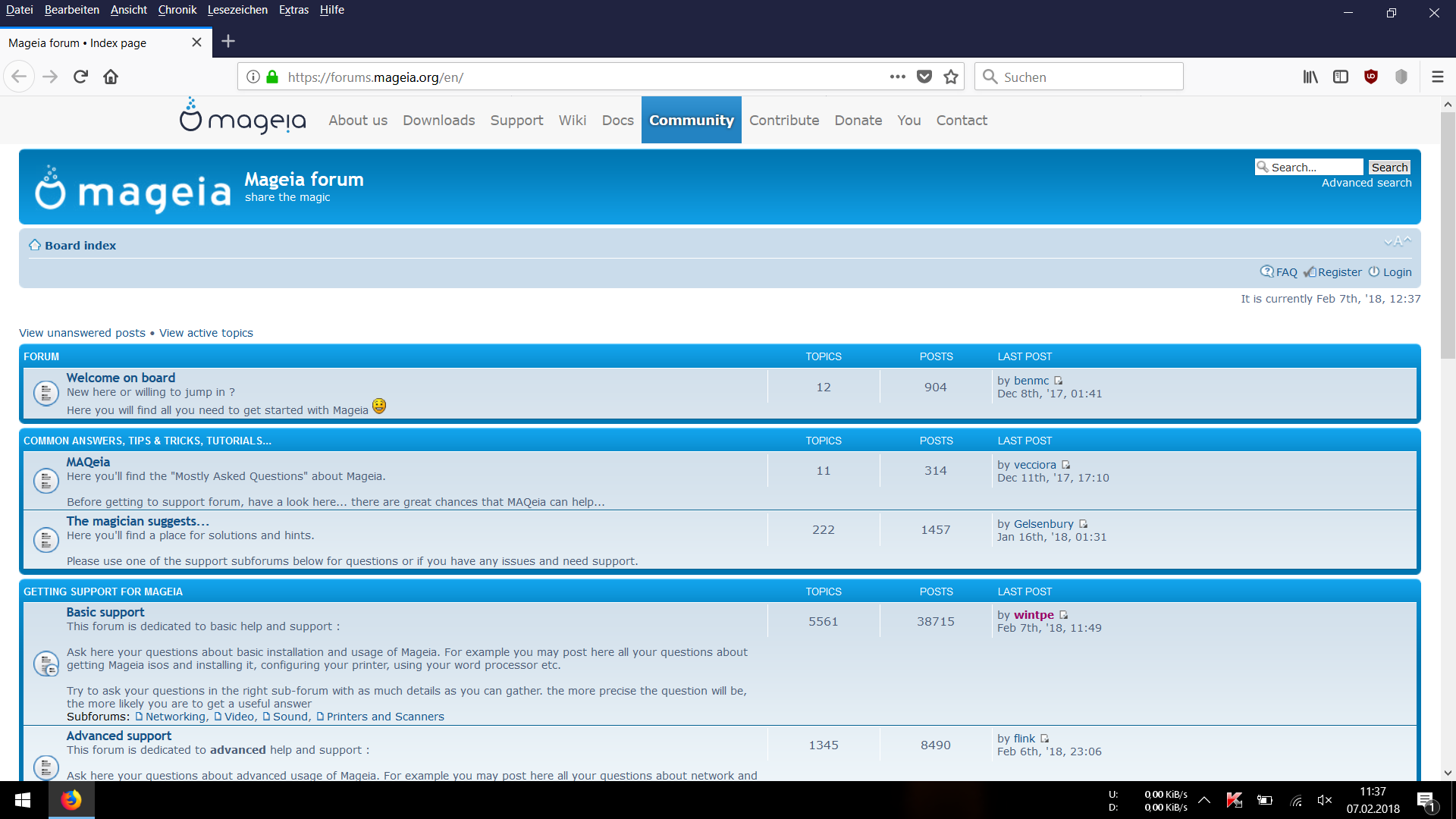This screenshot has width=1456, height=819.
Task: Open uBlock Origin shield extension icon
Action: (x=1371, y=77)
